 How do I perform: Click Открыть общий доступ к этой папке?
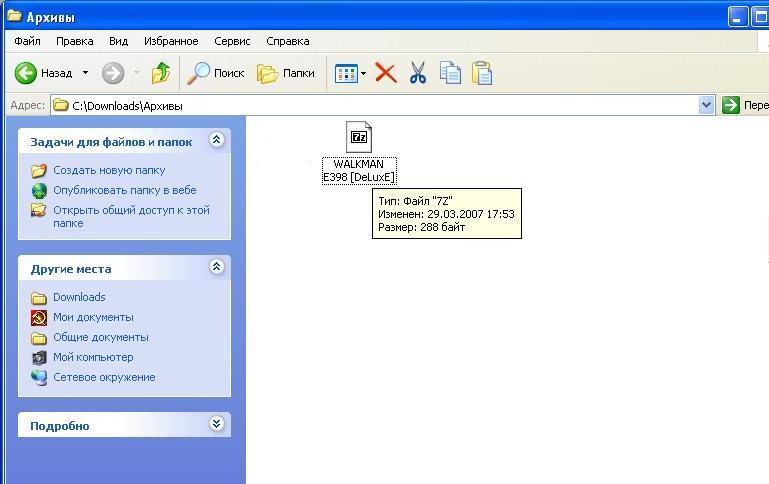[x=131, y=216]
